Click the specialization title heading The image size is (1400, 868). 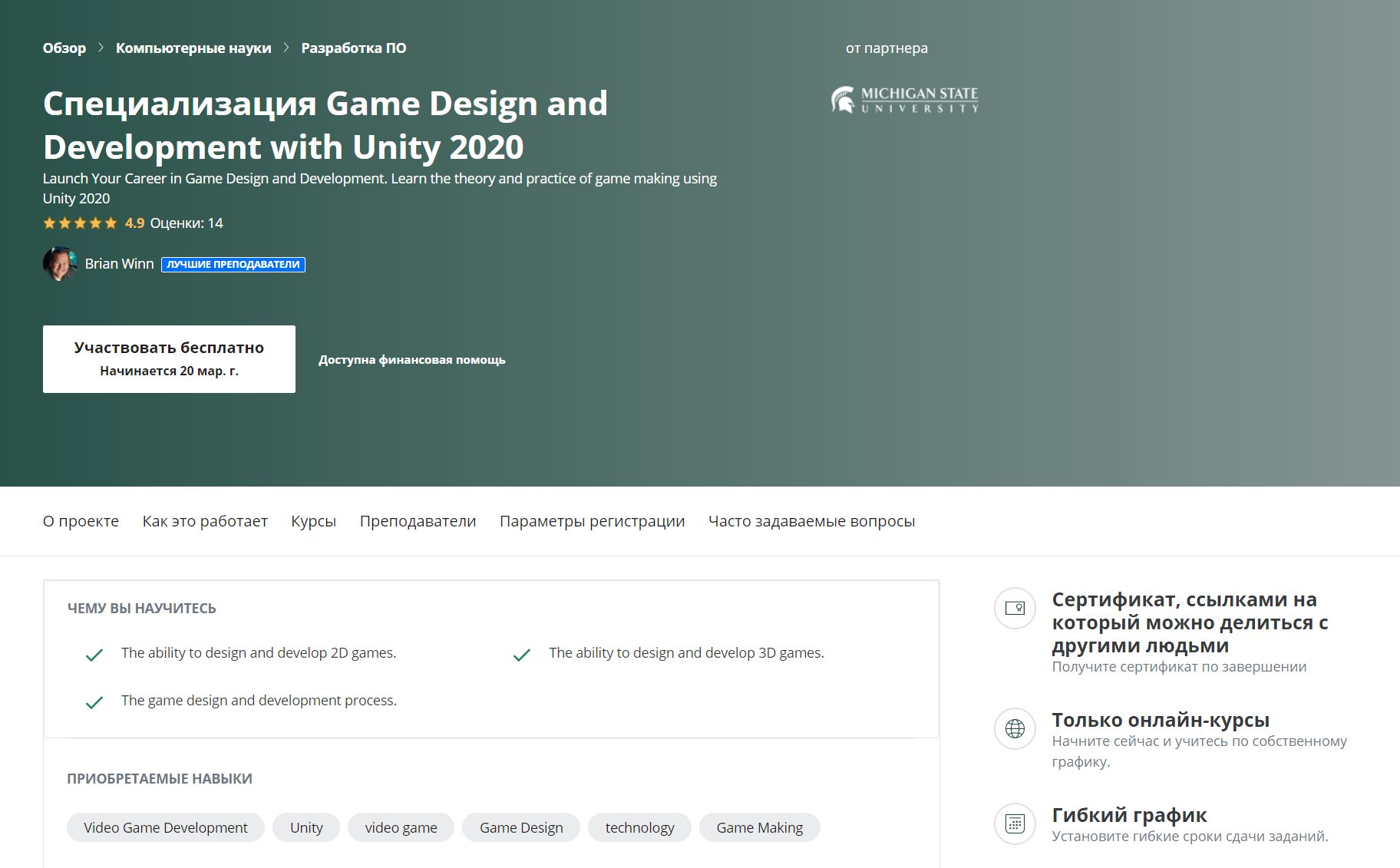[325, 125]
